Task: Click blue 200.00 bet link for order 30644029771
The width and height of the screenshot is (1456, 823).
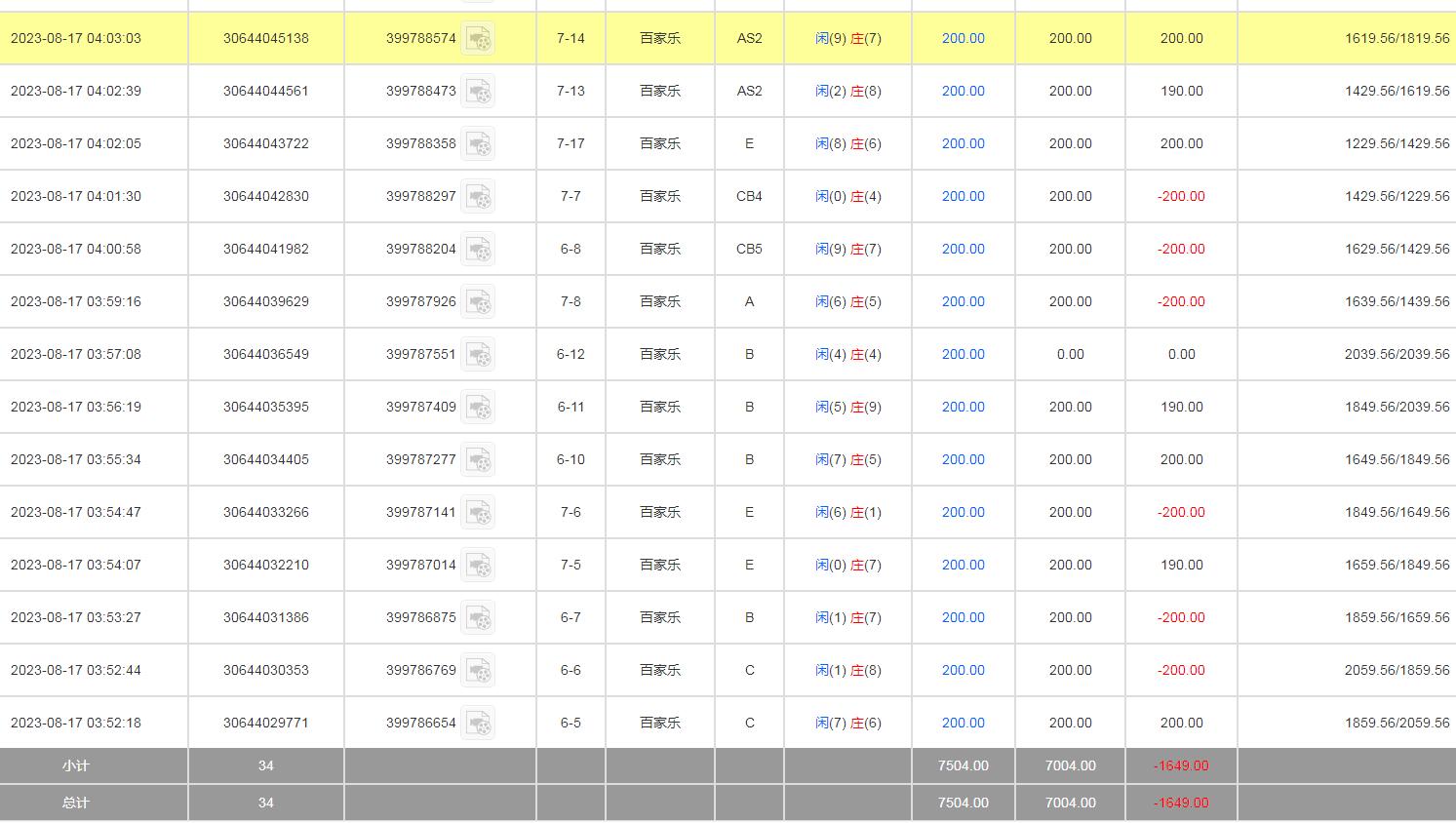Action: point(964,723)
